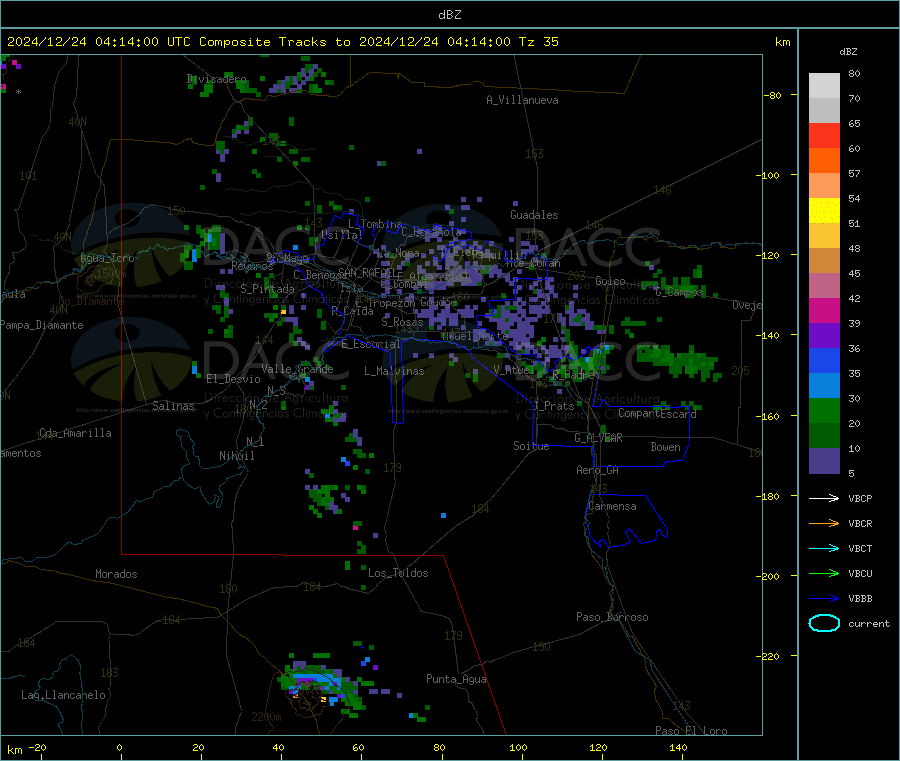Click the Nihuil map label

point(236,456)
